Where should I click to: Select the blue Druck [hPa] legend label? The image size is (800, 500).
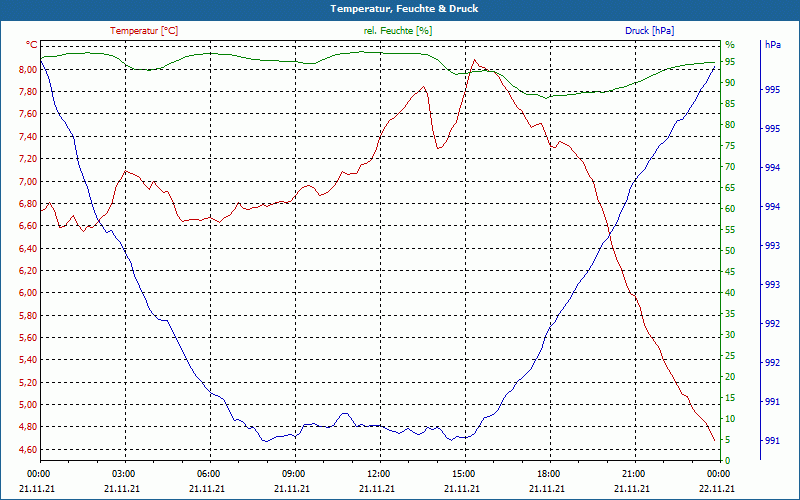pyautogui.click(x=649, y=31)
